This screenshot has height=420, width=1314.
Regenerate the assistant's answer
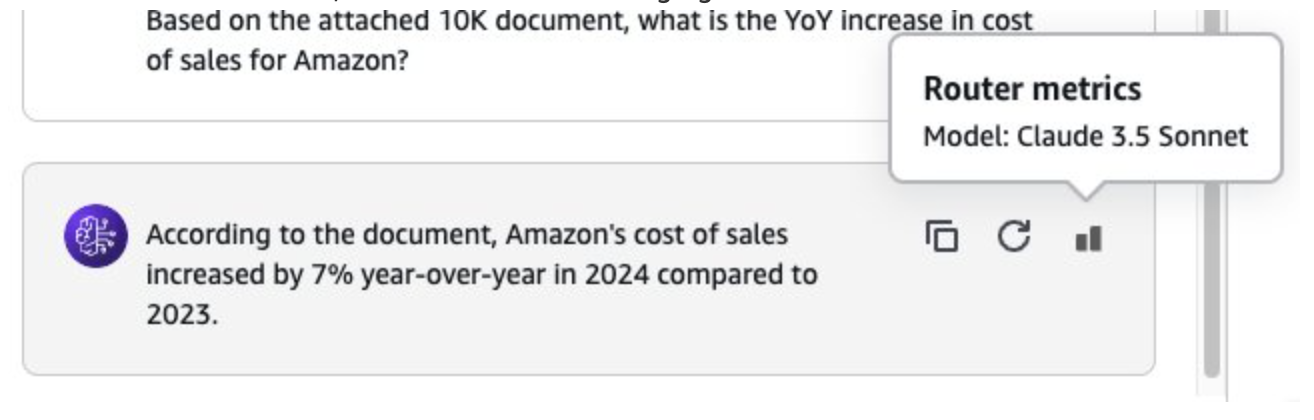click(1014, 238)
